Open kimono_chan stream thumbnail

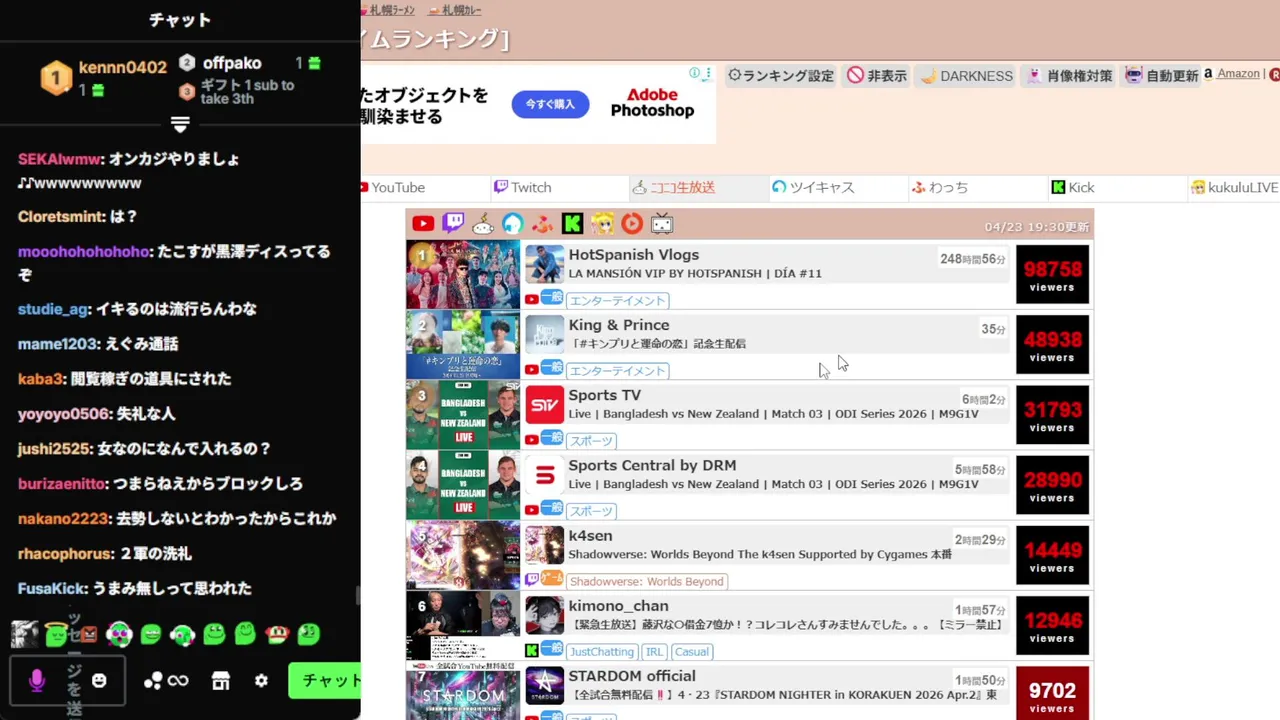pos(463,625)
